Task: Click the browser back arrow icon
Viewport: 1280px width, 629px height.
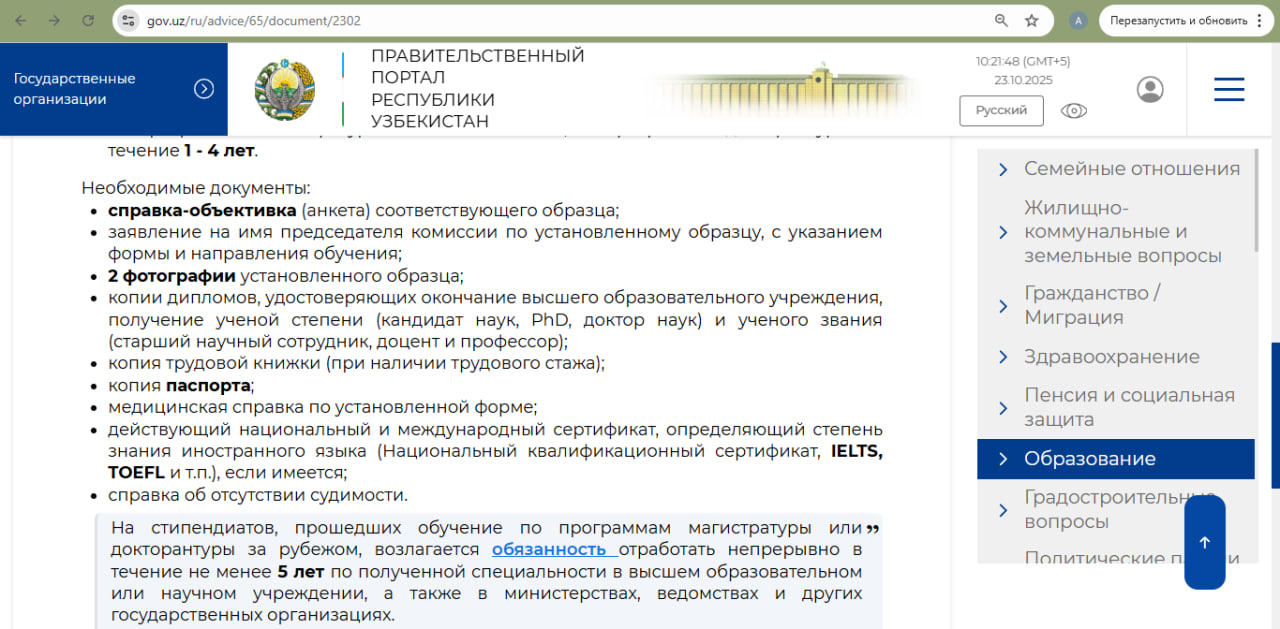Action: (21, 20)
